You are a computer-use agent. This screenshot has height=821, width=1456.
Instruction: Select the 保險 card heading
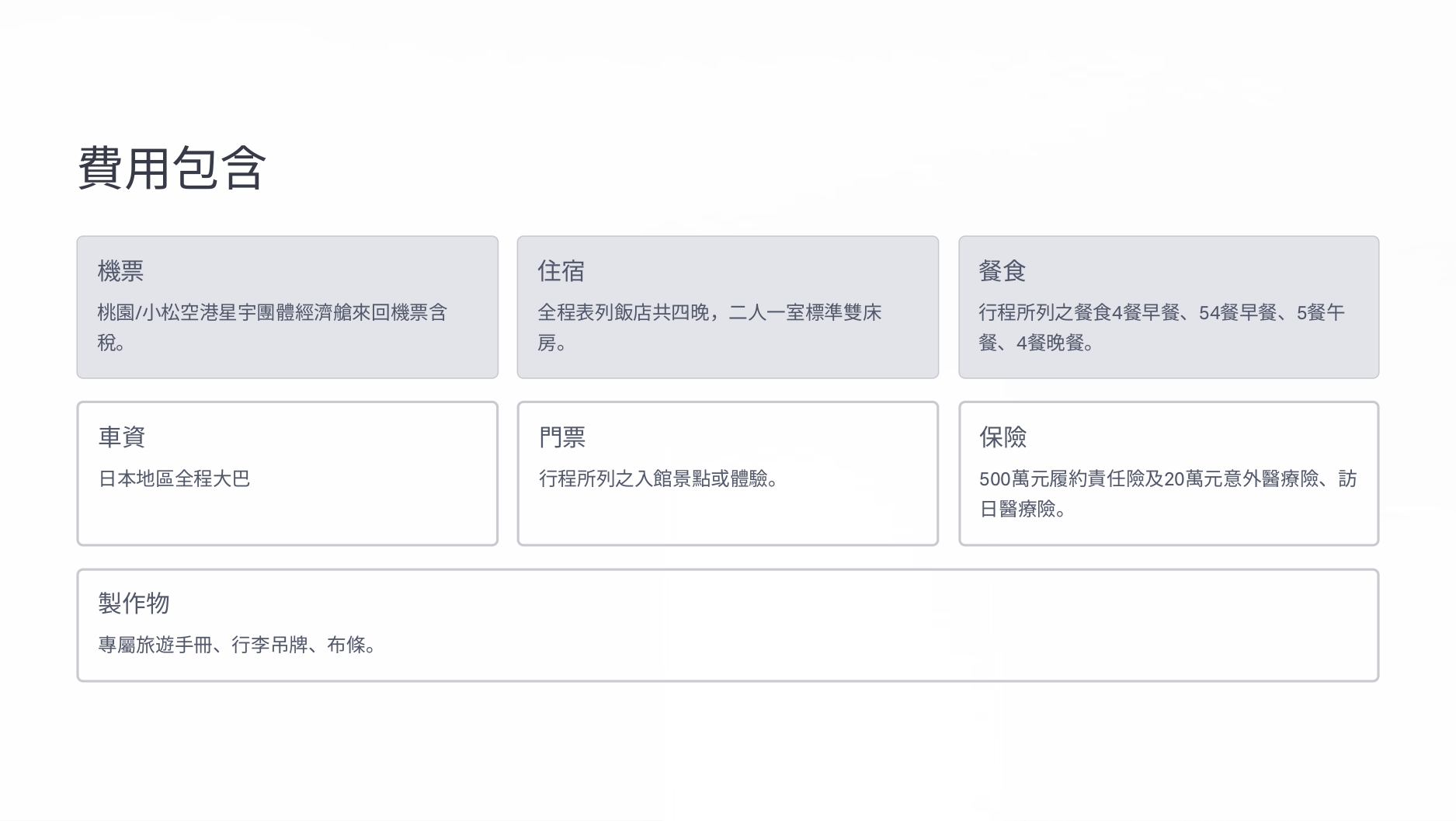tap(1003, 437)
